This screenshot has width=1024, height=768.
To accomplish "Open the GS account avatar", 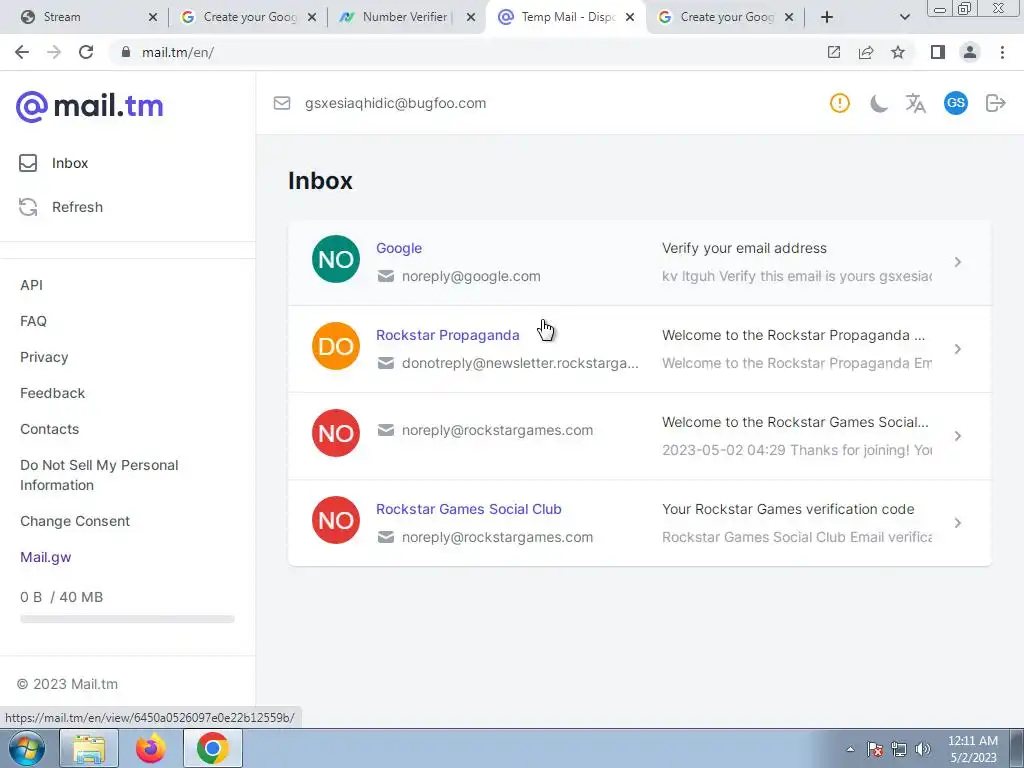I will [955, 103].
